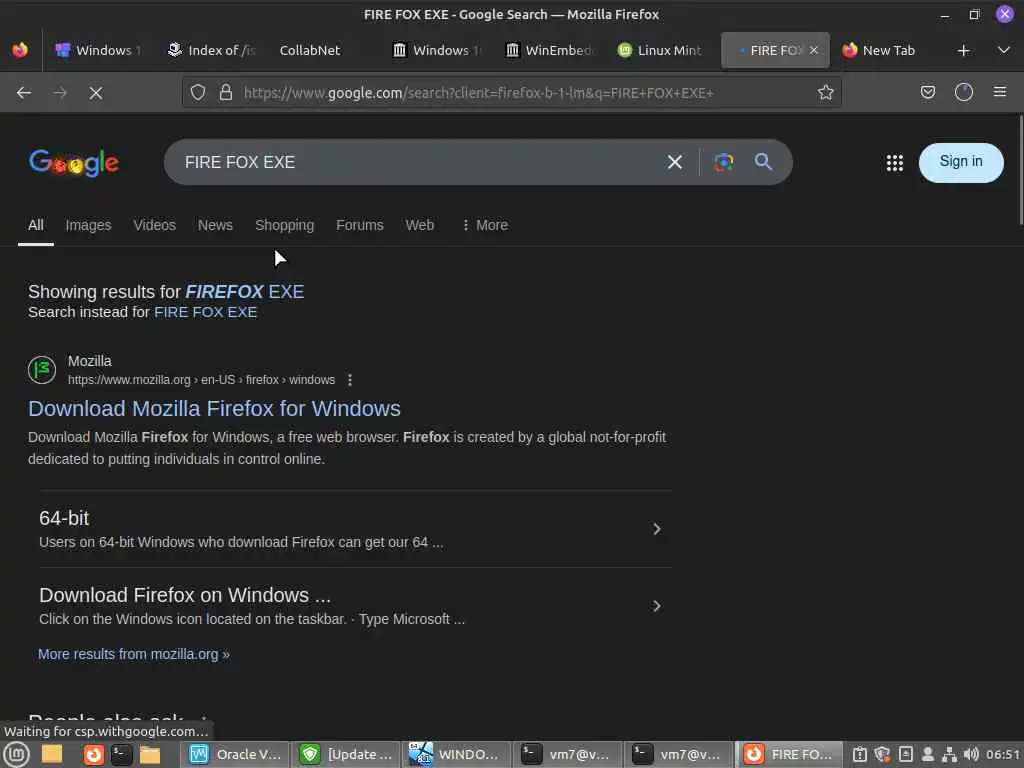
Task: Select the Shopping search filter
Action: (x=284, y=225)
